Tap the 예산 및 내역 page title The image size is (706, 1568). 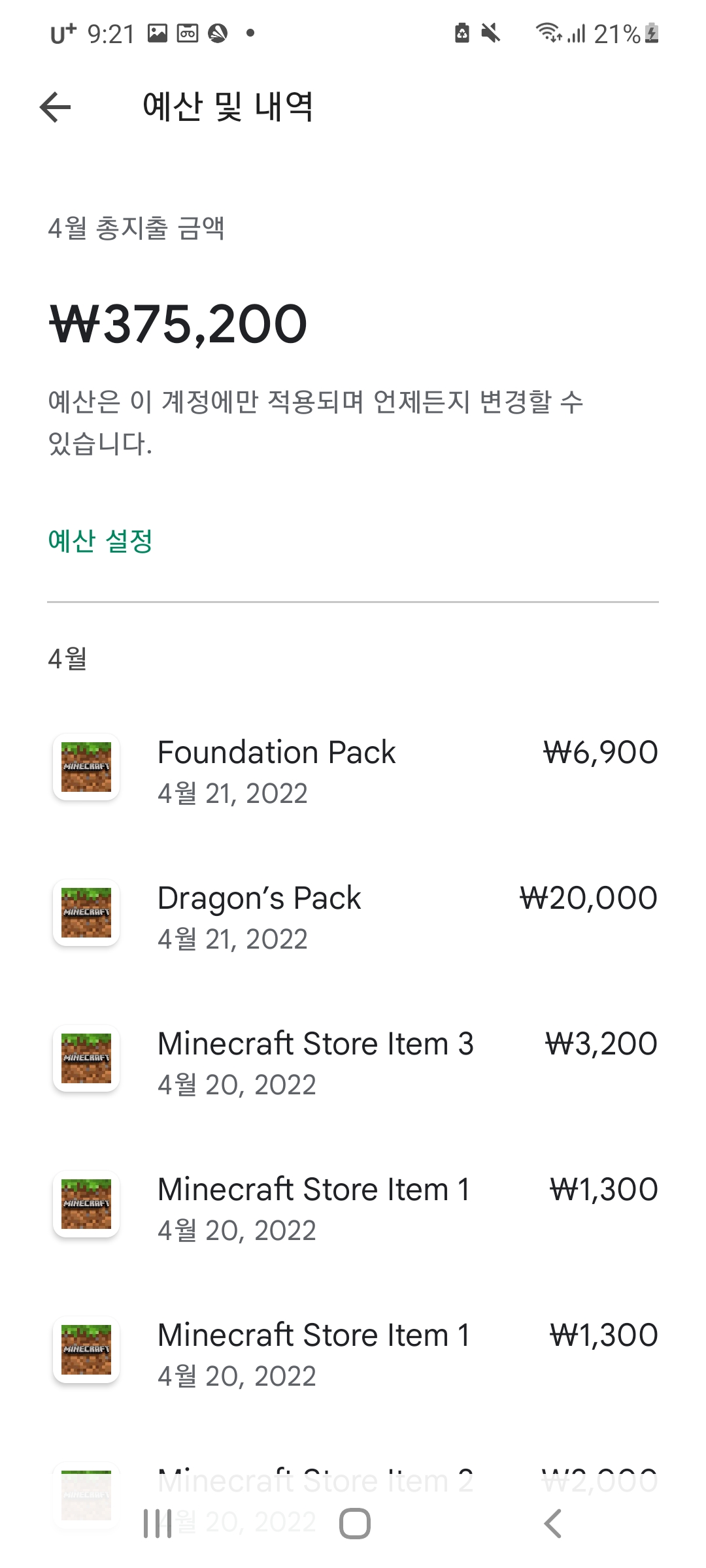(227, 107)
